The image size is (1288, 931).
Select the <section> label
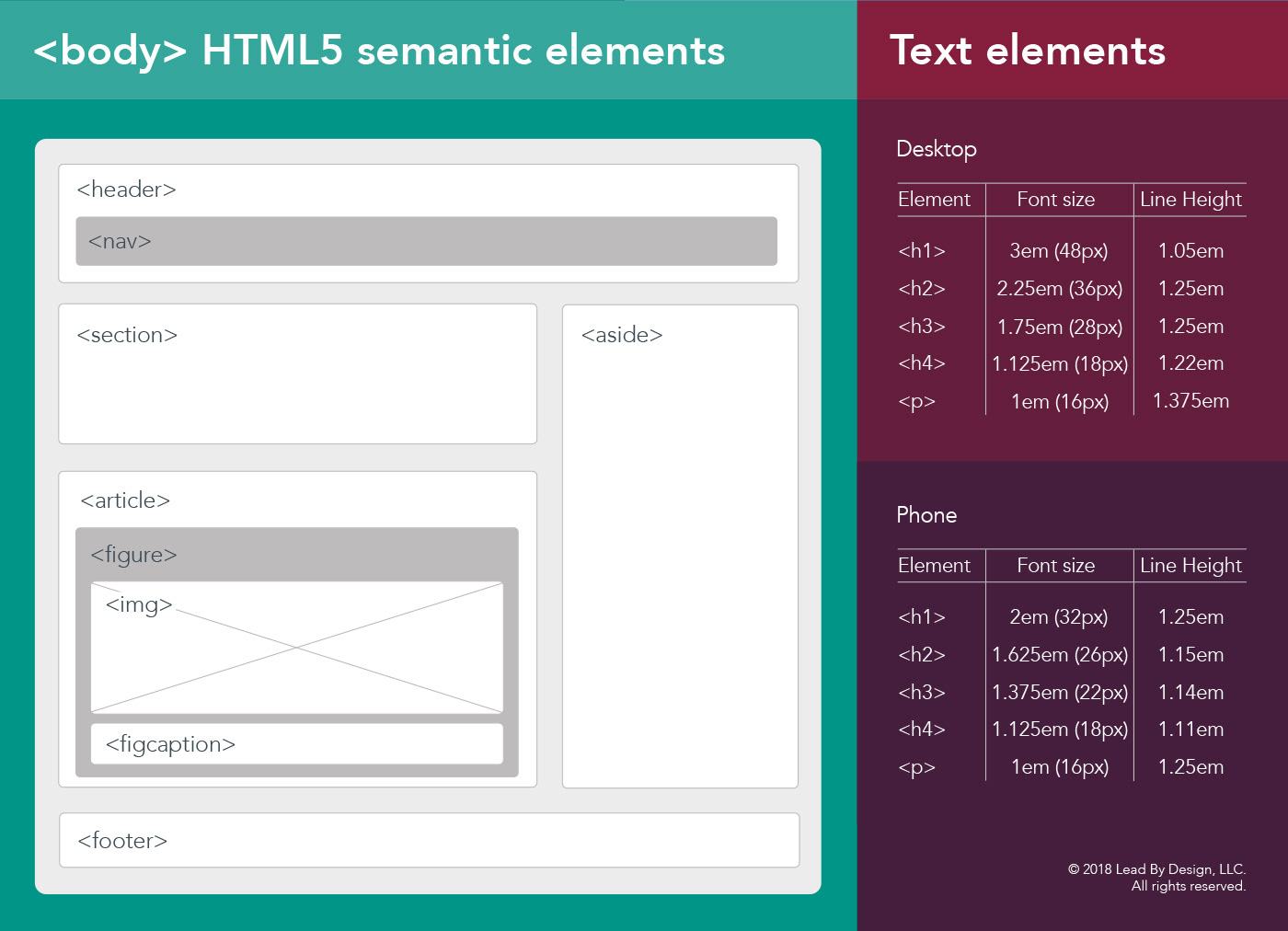pos(127,335)
